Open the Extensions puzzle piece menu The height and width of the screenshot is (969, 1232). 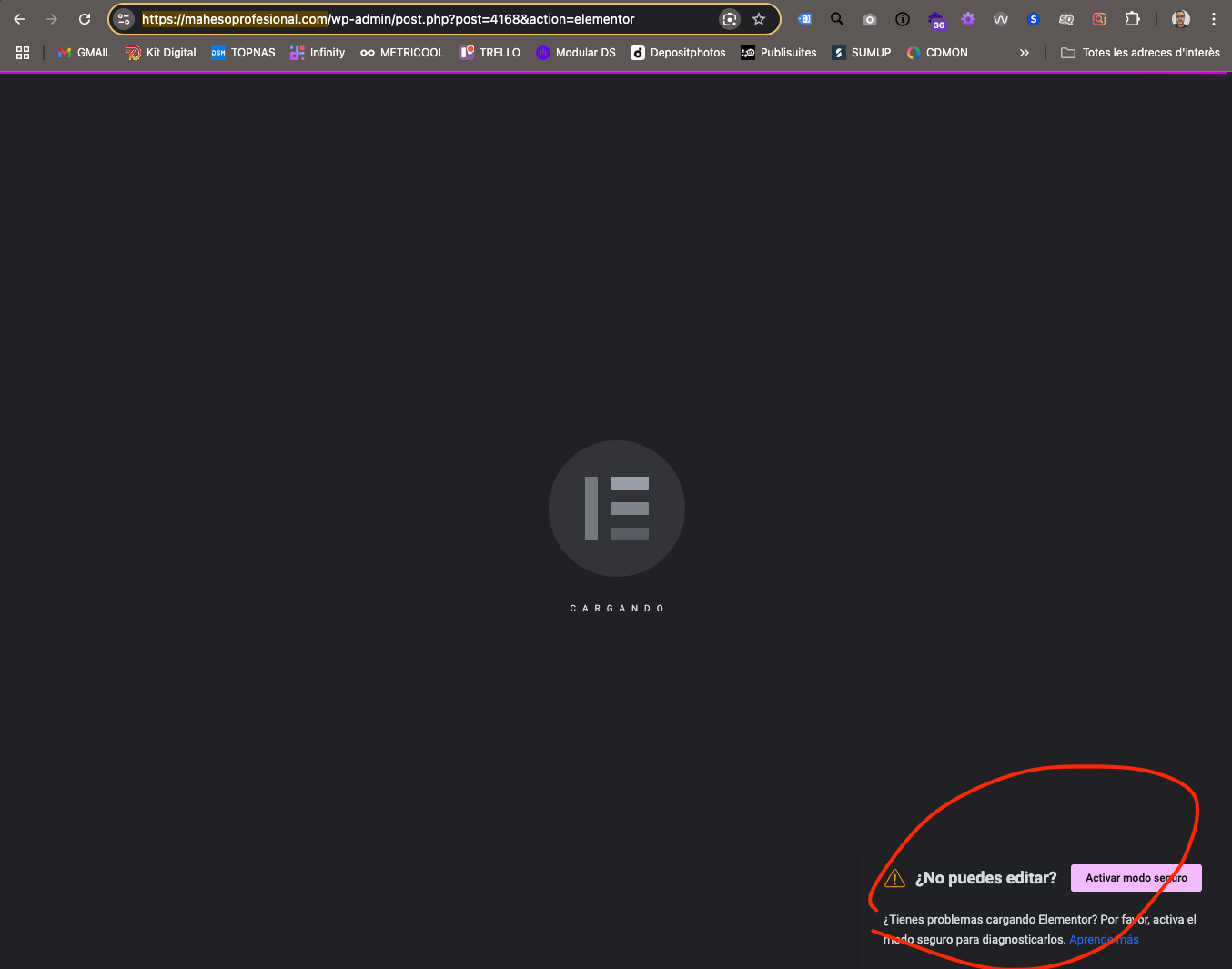pos(1132,19)
